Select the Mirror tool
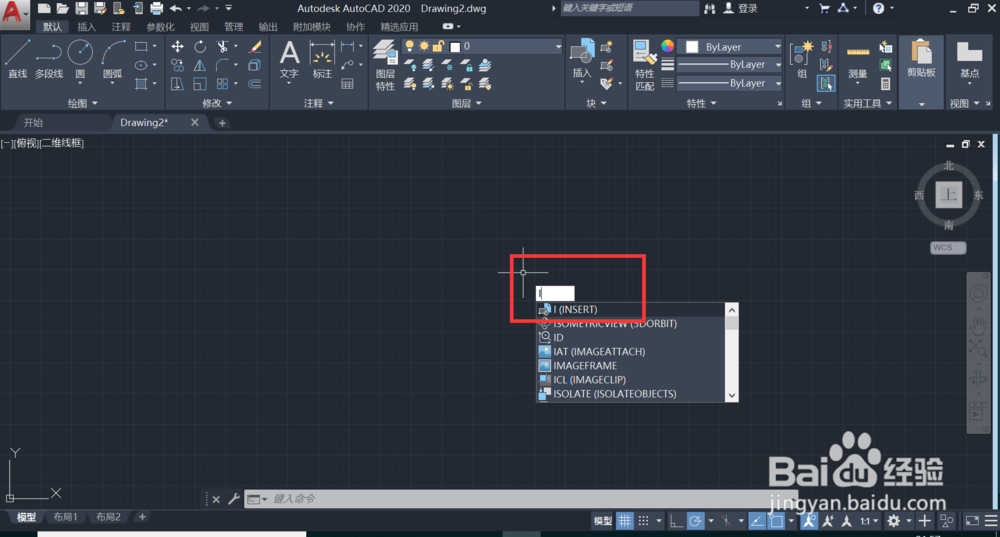 [200, 65]
